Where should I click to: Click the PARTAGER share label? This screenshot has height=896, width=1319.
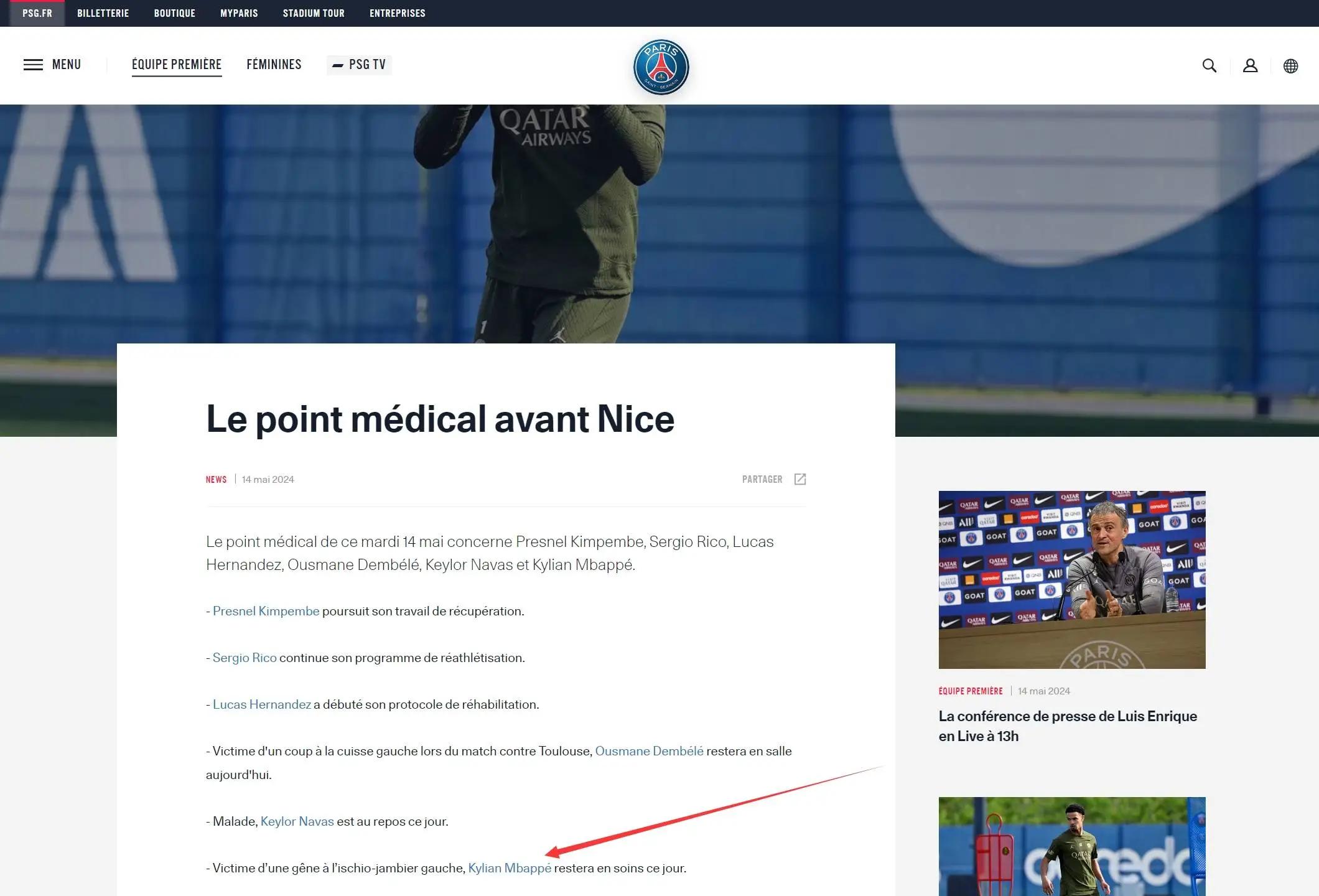tap(762, 479)
